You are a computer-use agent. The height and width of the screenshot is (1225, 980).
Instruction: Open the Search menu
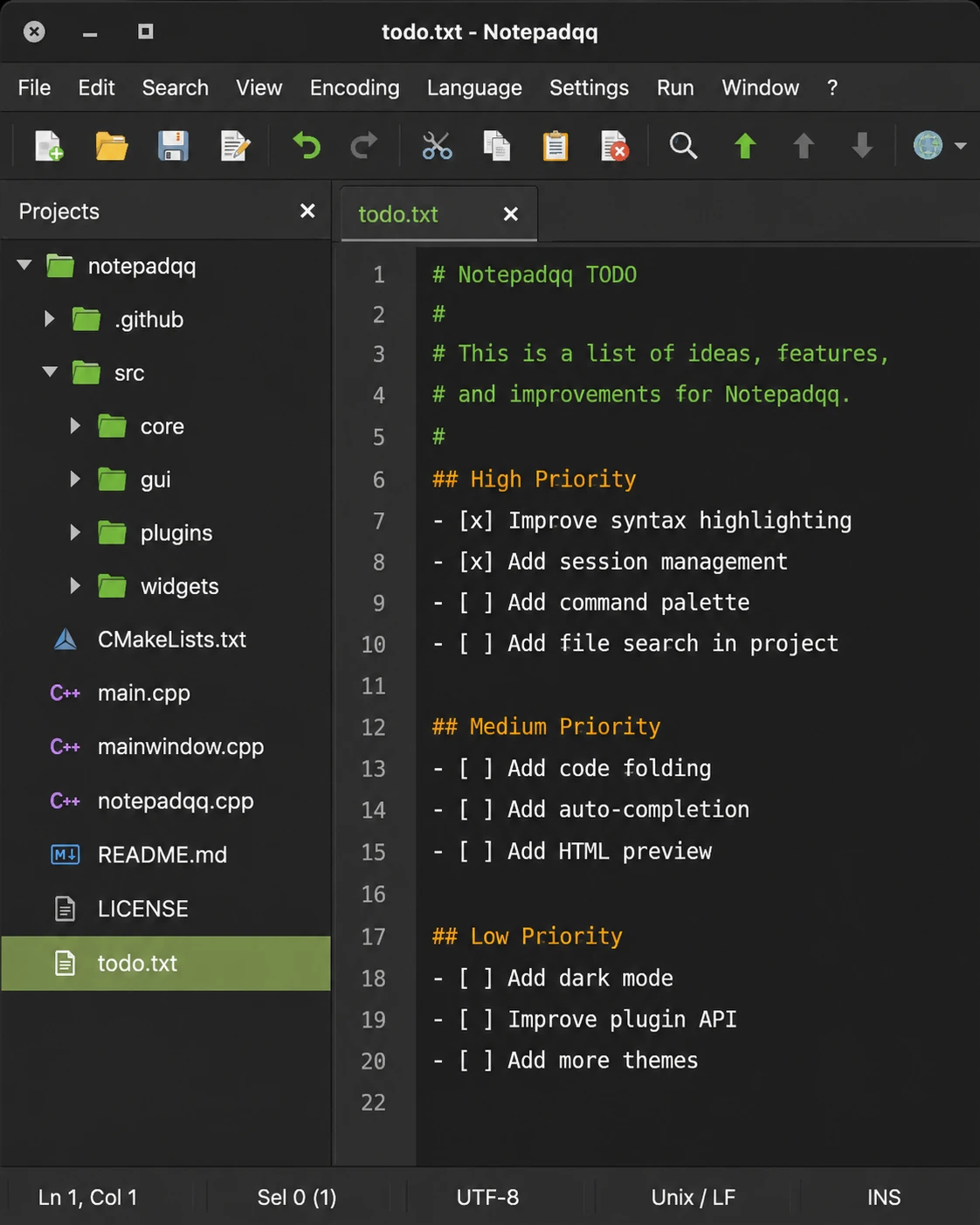point(175,87)
